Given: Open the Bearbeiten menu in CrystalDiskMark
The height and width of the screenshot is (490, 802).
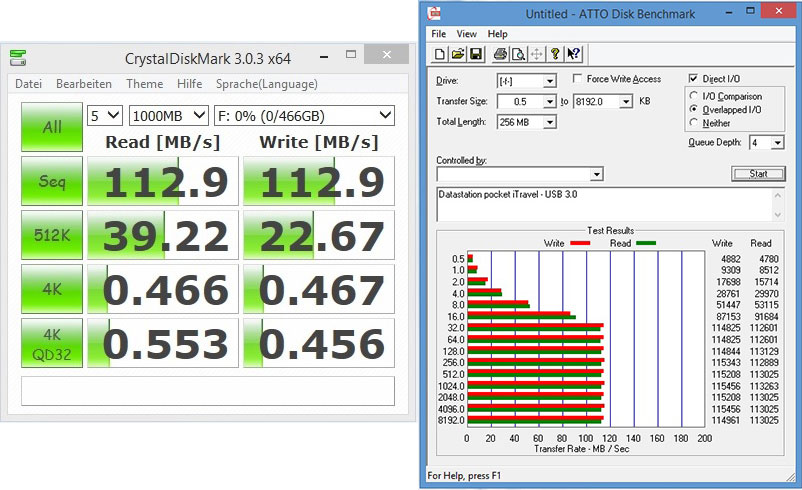Looking at the screenshot, I should (84, 84).
